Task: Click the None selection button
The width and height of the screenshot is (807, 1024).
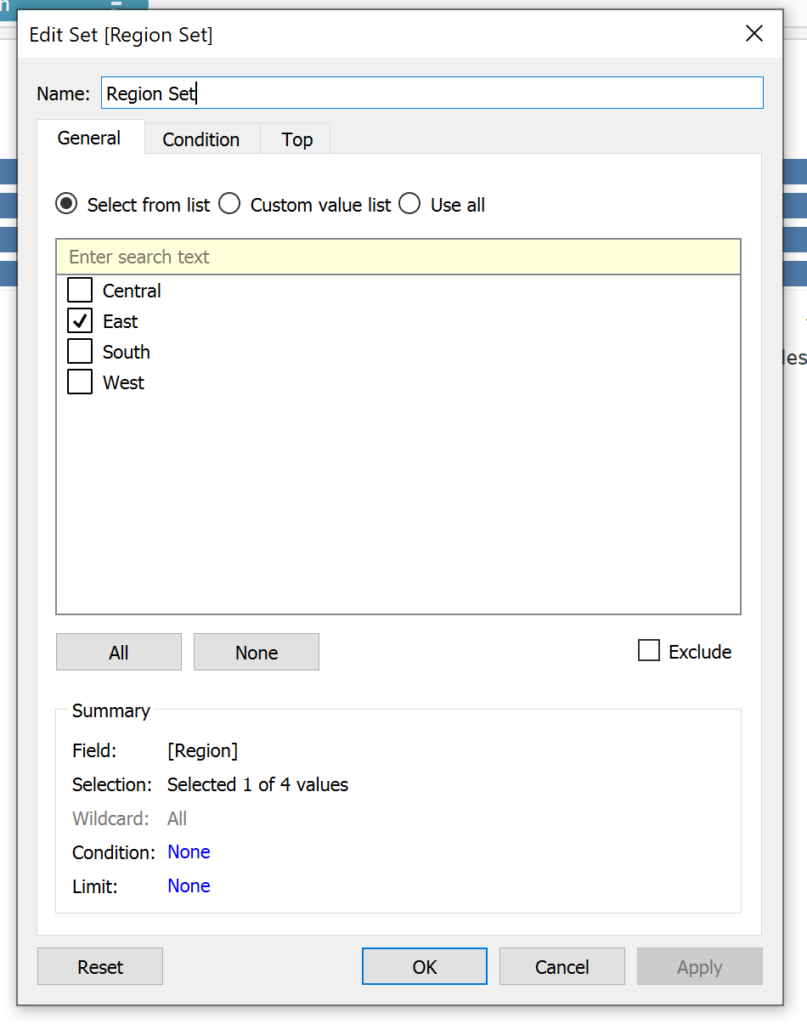Action: pyautogui.click(x=256, y=652)
